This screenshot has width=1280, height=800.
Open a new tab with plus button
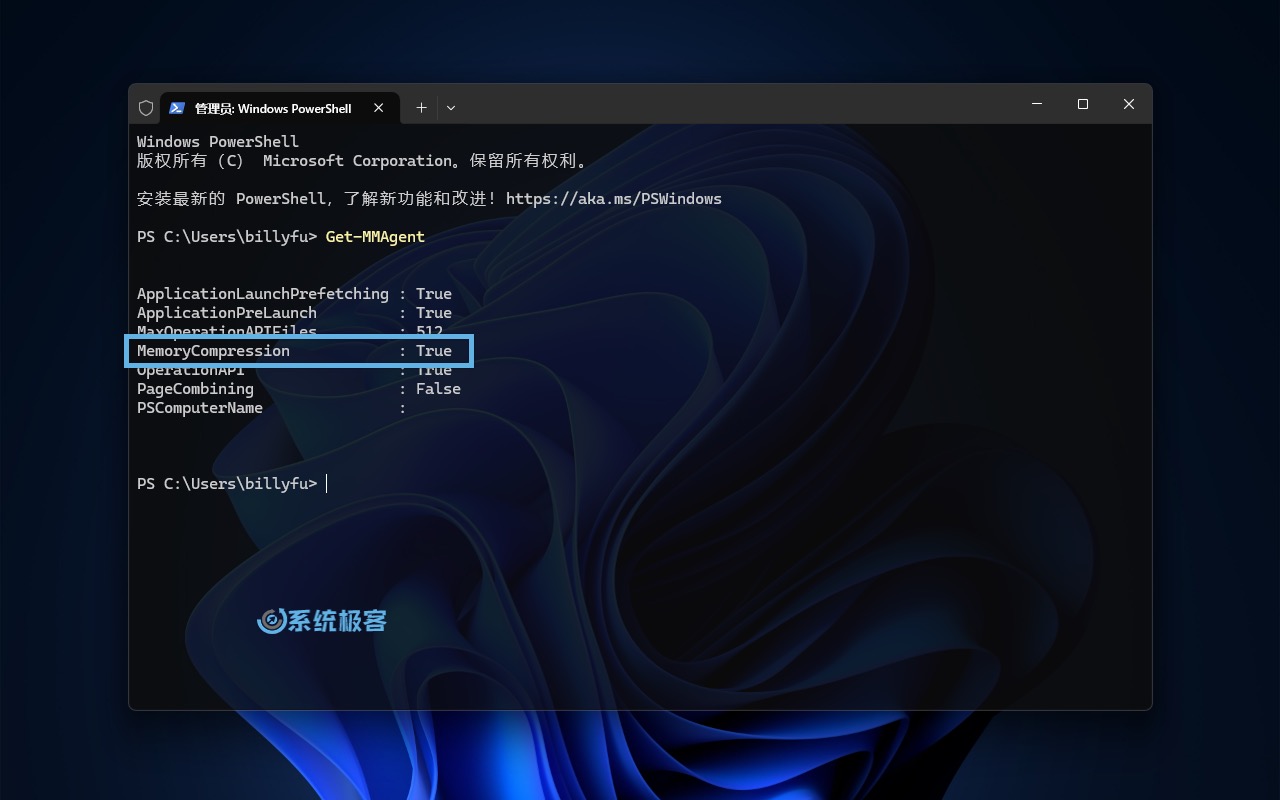tap(421, 108)
